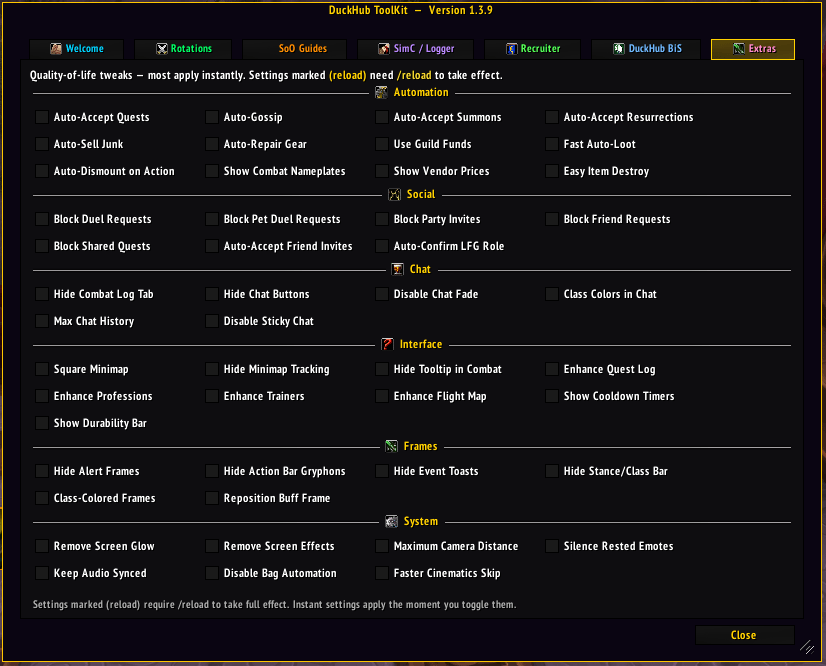Viewport: 826px width, 666px height.
Task: Click the Rotations tab crossed-swords icon
Action: (x=162, y=49)
